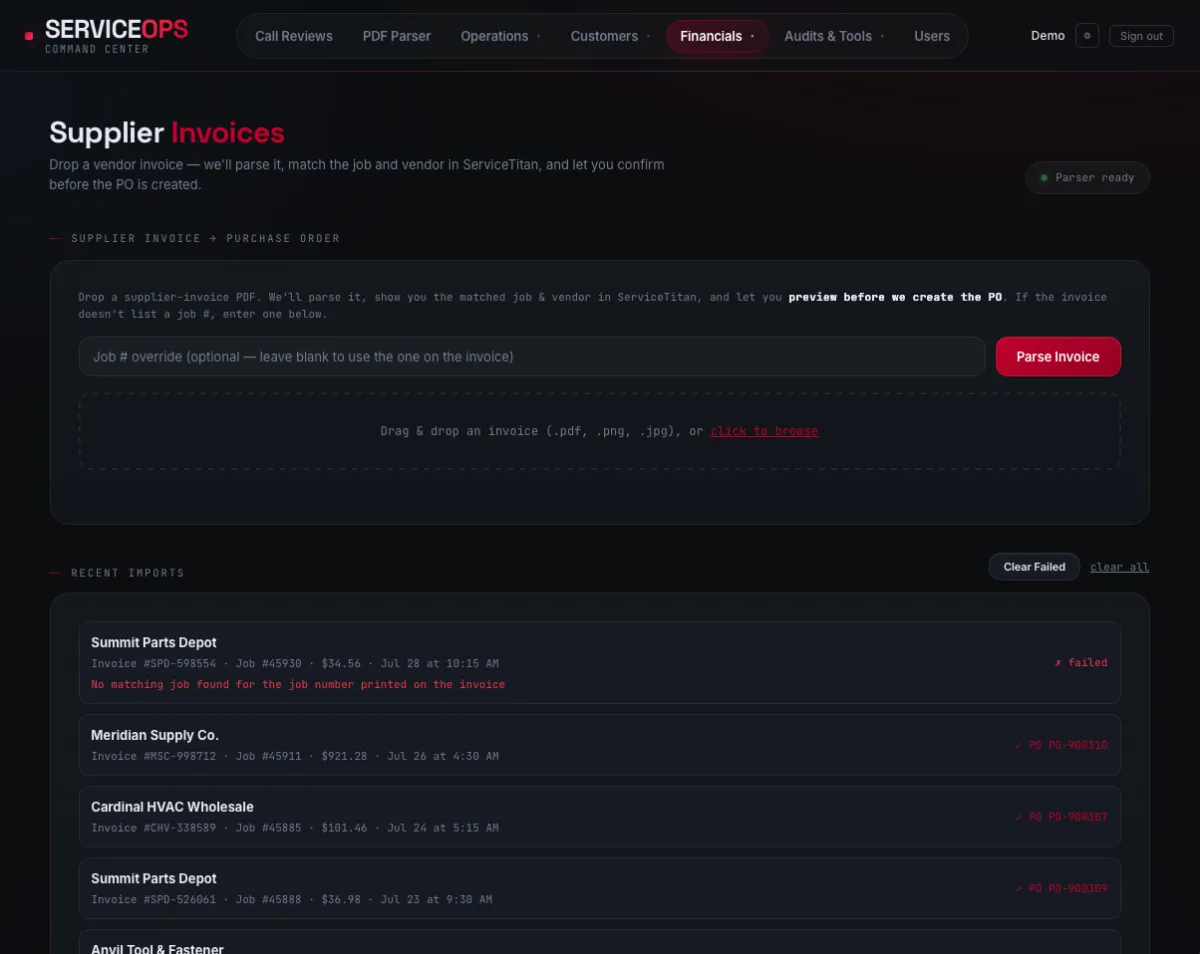Focus the Job # override input field
The image size is (1200, 954).
532,357
